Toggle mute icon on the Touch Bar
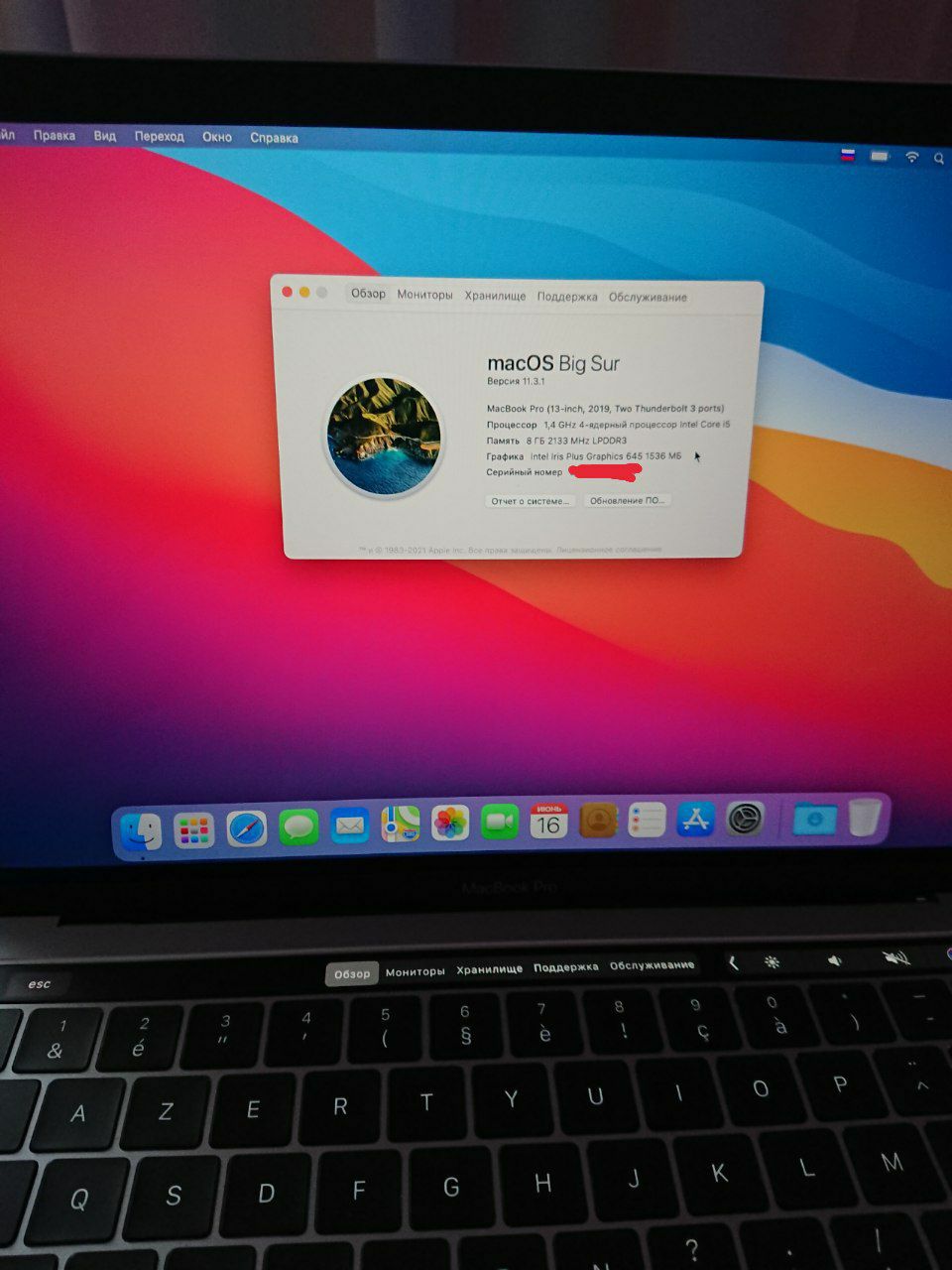 [895, 957]
